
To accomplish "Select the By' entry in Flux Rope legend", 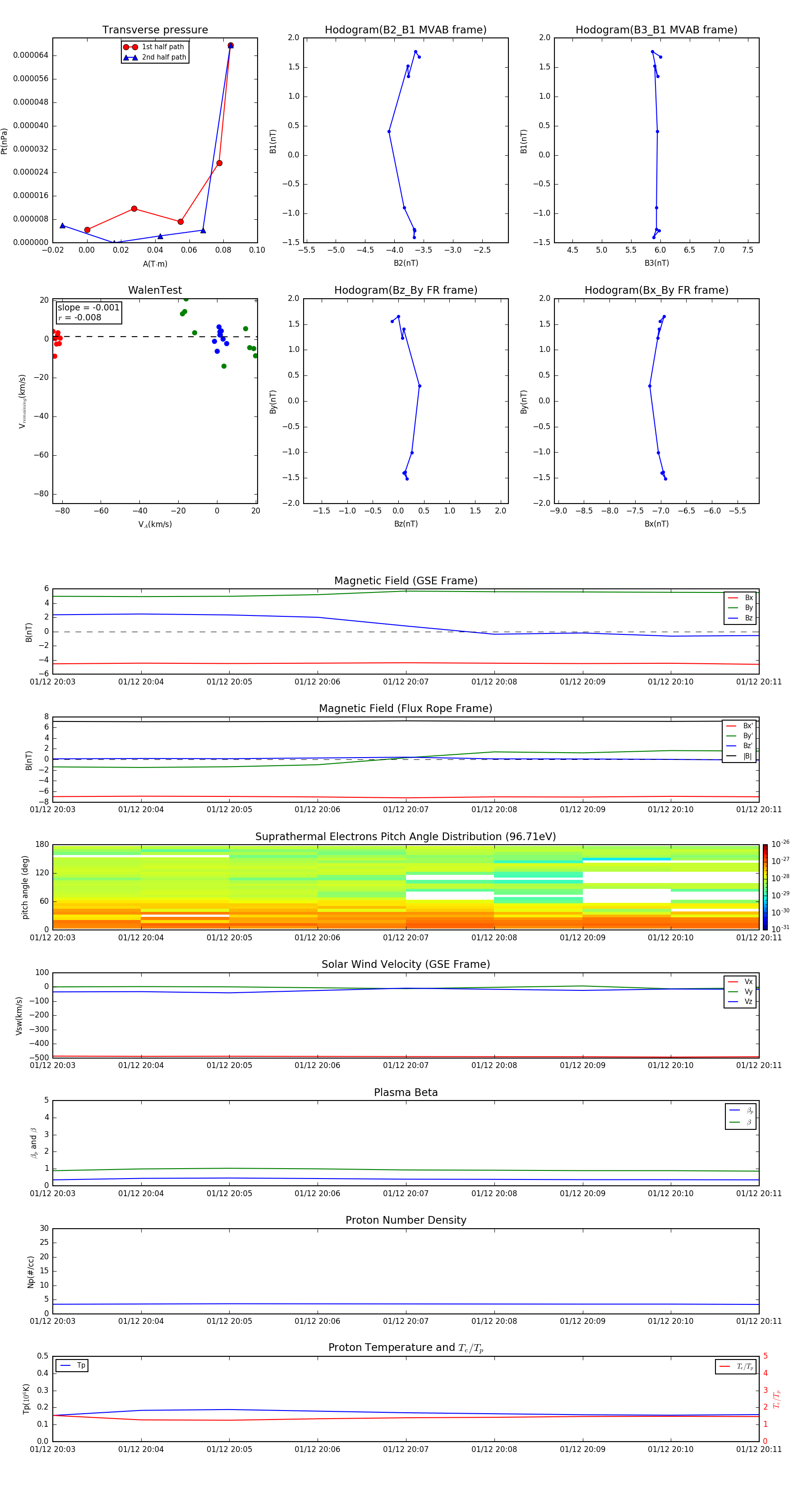I will click(x=740, y=736).
